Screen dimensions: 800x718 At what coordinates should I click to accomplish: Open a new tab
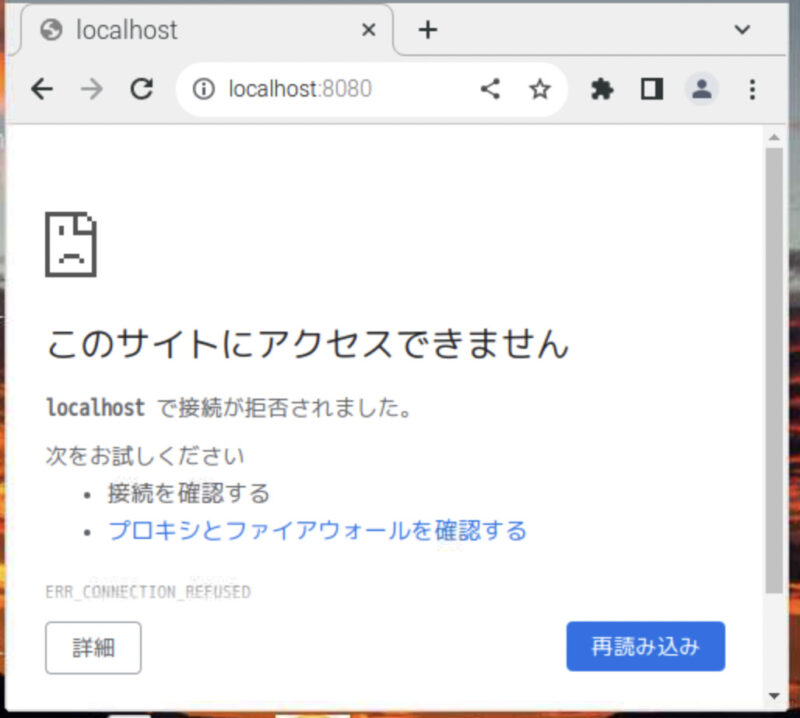click(428, 30)
